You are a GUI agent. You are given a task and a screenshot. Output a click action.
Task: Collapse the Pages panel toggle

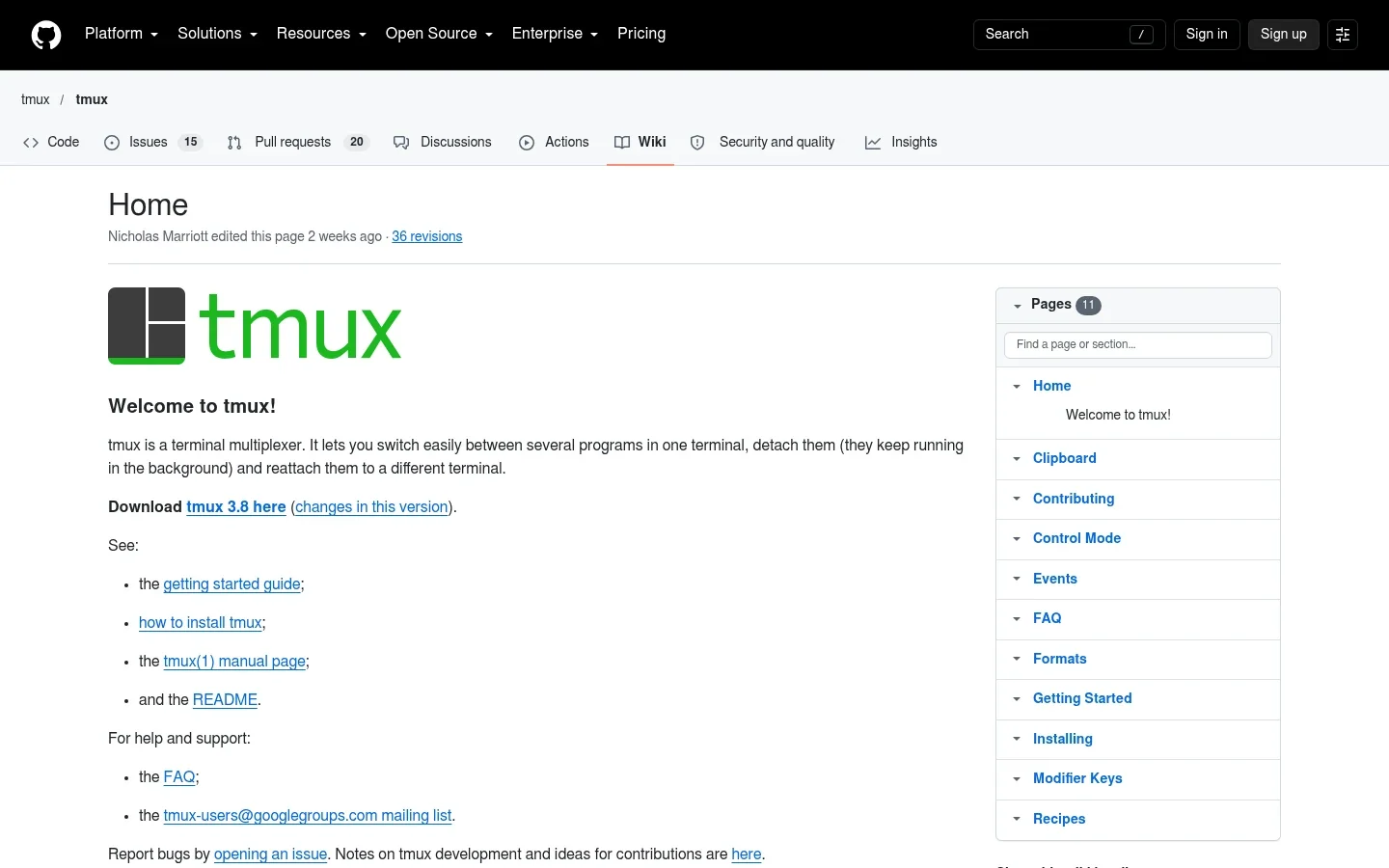[x=1018, y=306]
